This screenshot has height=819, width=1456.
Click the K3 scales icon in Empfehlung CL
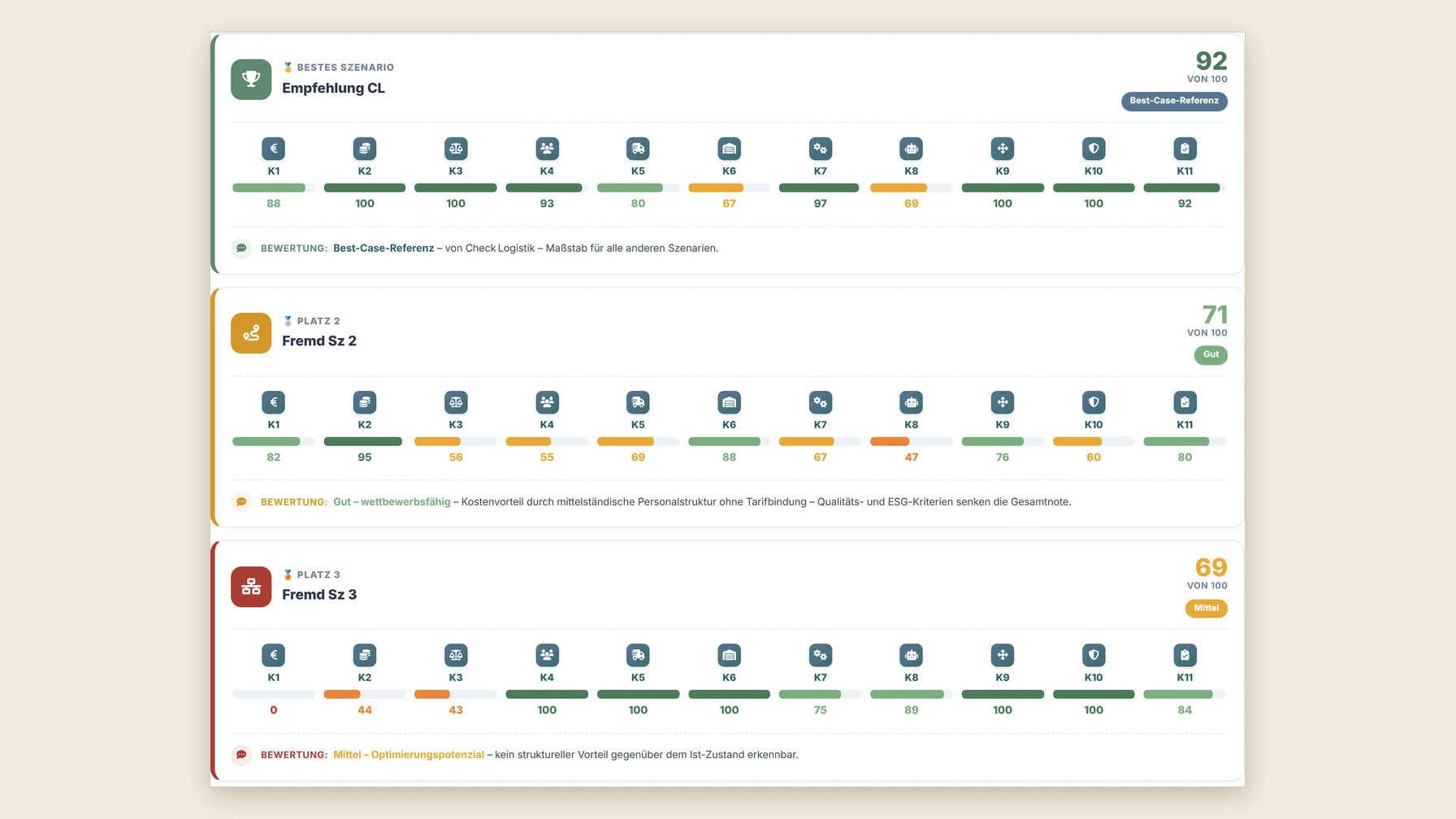pyautogui.click(x=456, y=149)
